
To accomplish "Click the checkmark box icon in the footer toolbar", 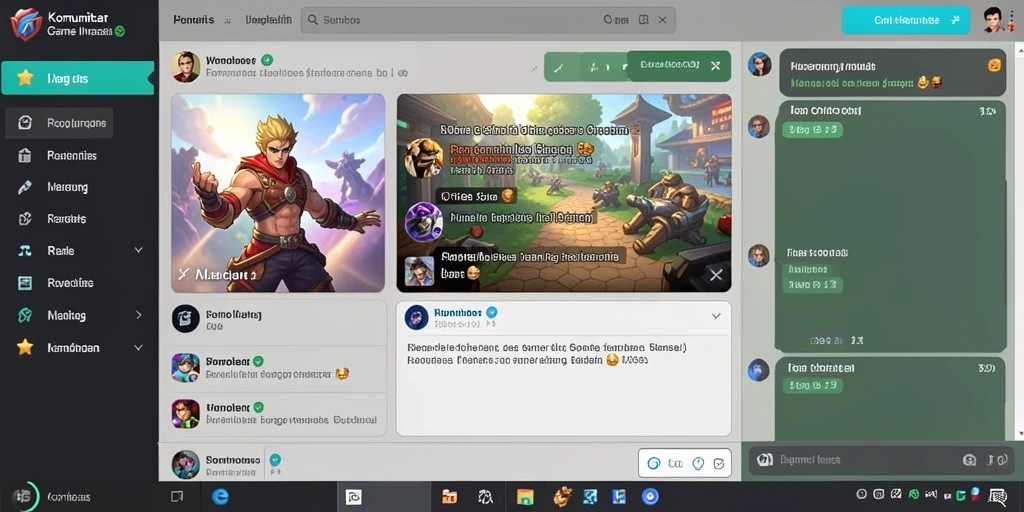I will [719, 464].
